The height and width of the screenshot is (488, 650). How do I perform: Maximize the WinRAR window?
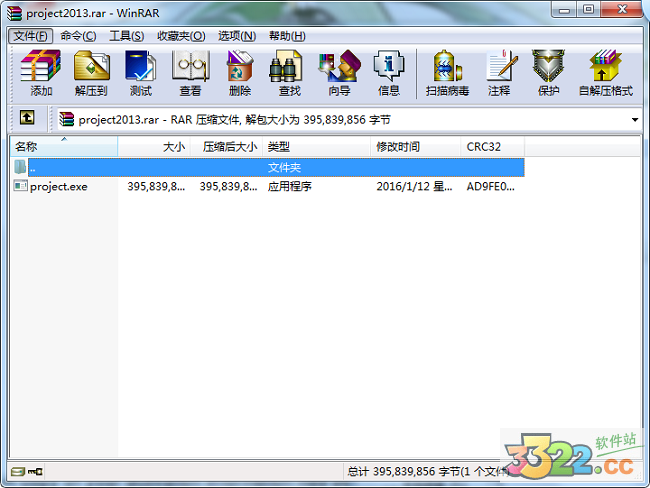pyautogui.click(x=588, y=9)
